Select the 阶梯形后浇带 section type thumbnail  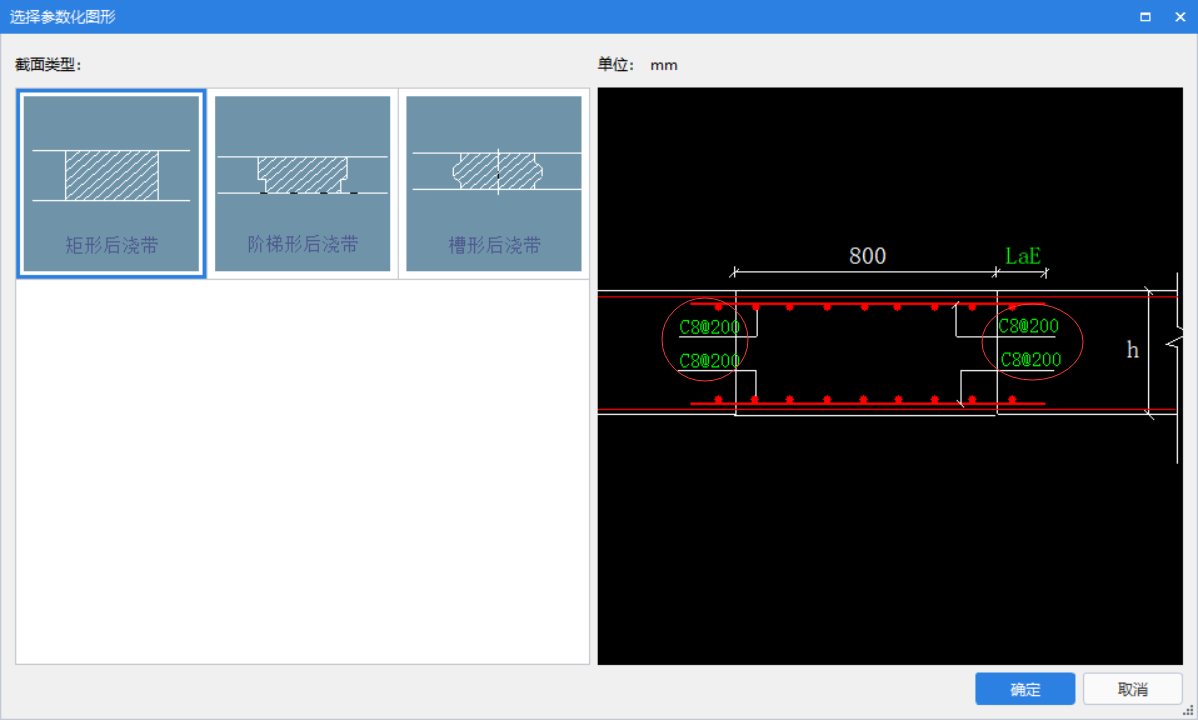click(303, 183)
